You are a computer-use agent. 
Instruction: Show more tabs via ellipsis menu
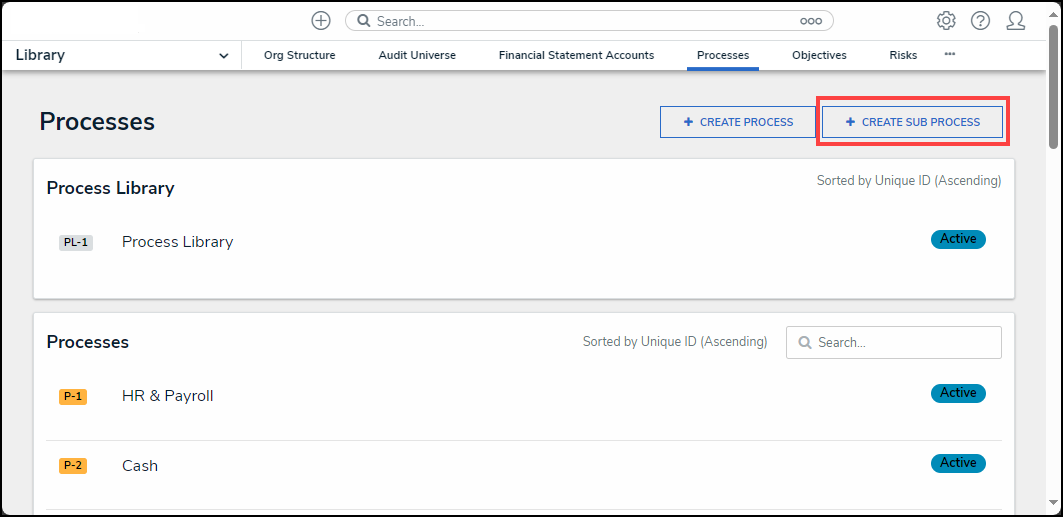tap(949, 54)
